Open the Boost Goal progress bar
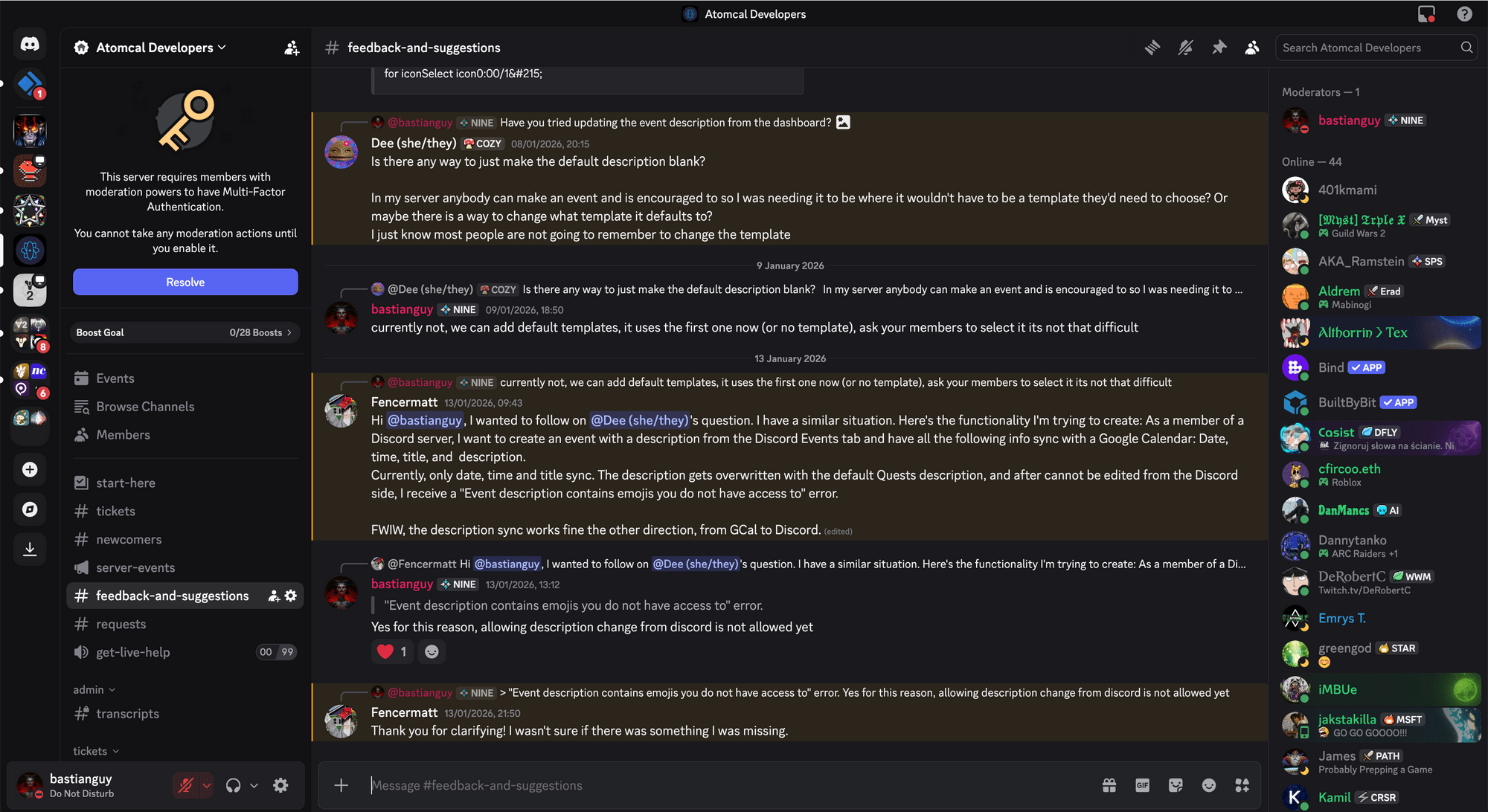Viewport: 1488px width, 812px height. (x=185, y=332)
